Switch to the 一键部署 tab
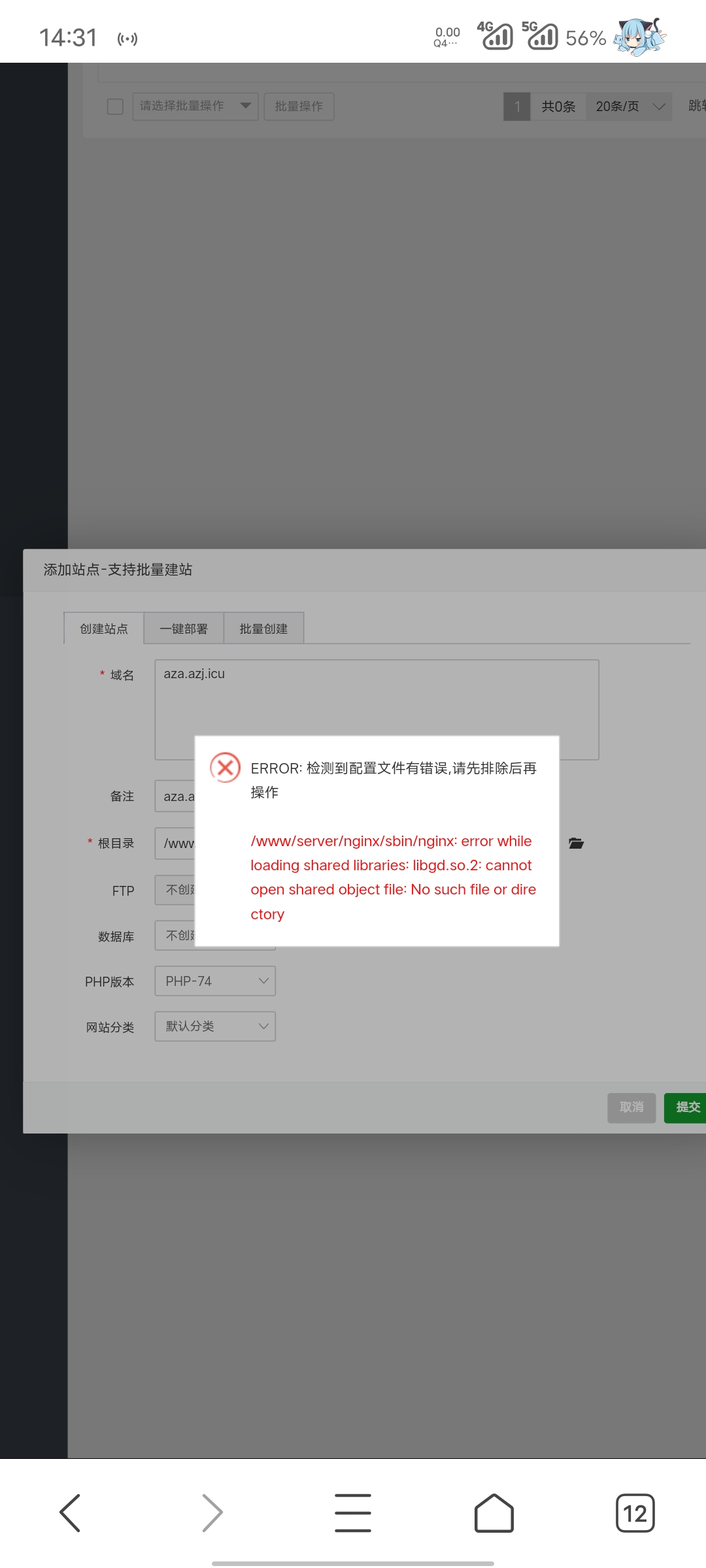The image size is (706, 1568). click(x=184, y=629)
